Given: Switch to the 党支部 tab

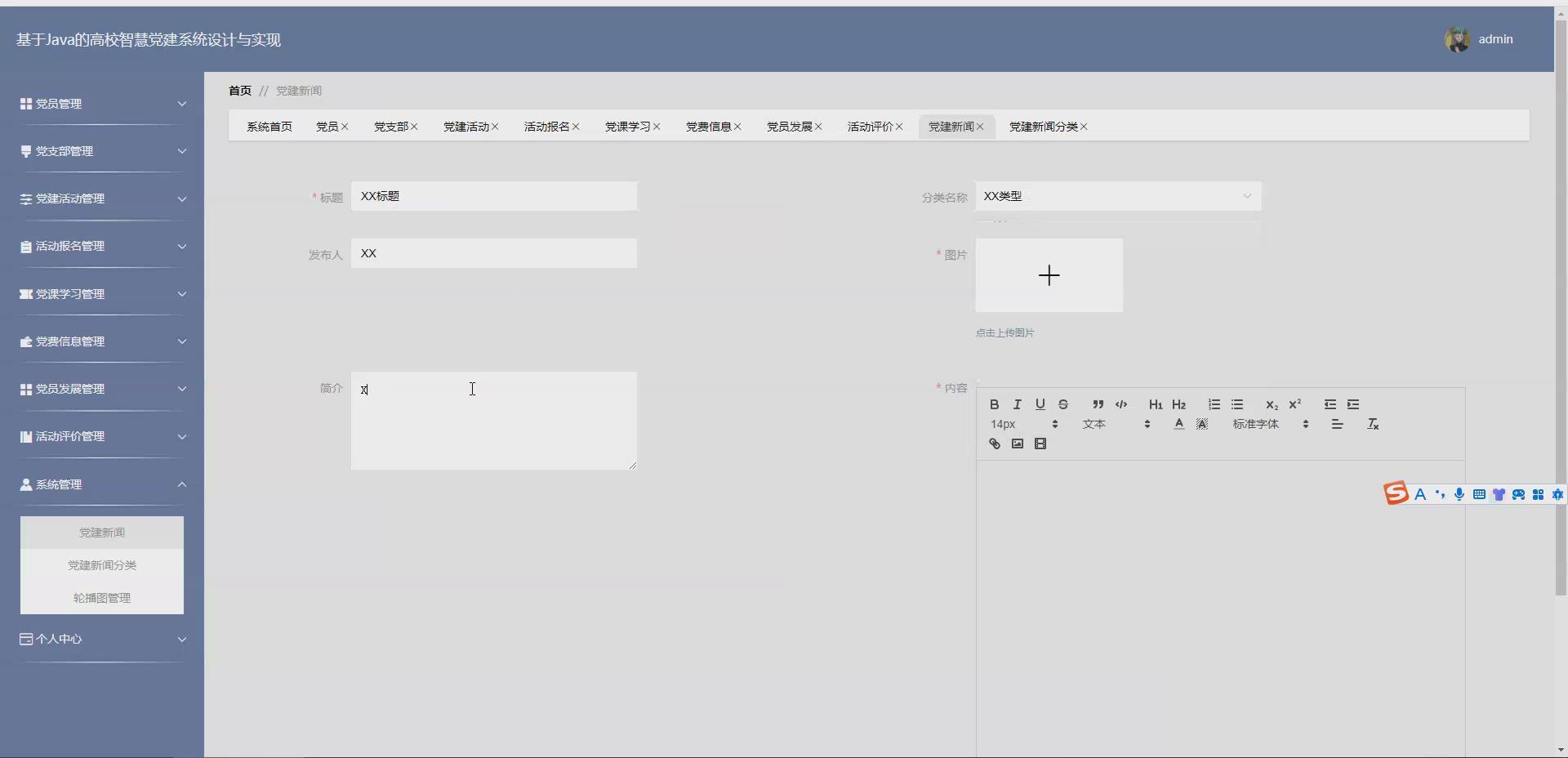Looking at the screenshot, I should (391, 127).
